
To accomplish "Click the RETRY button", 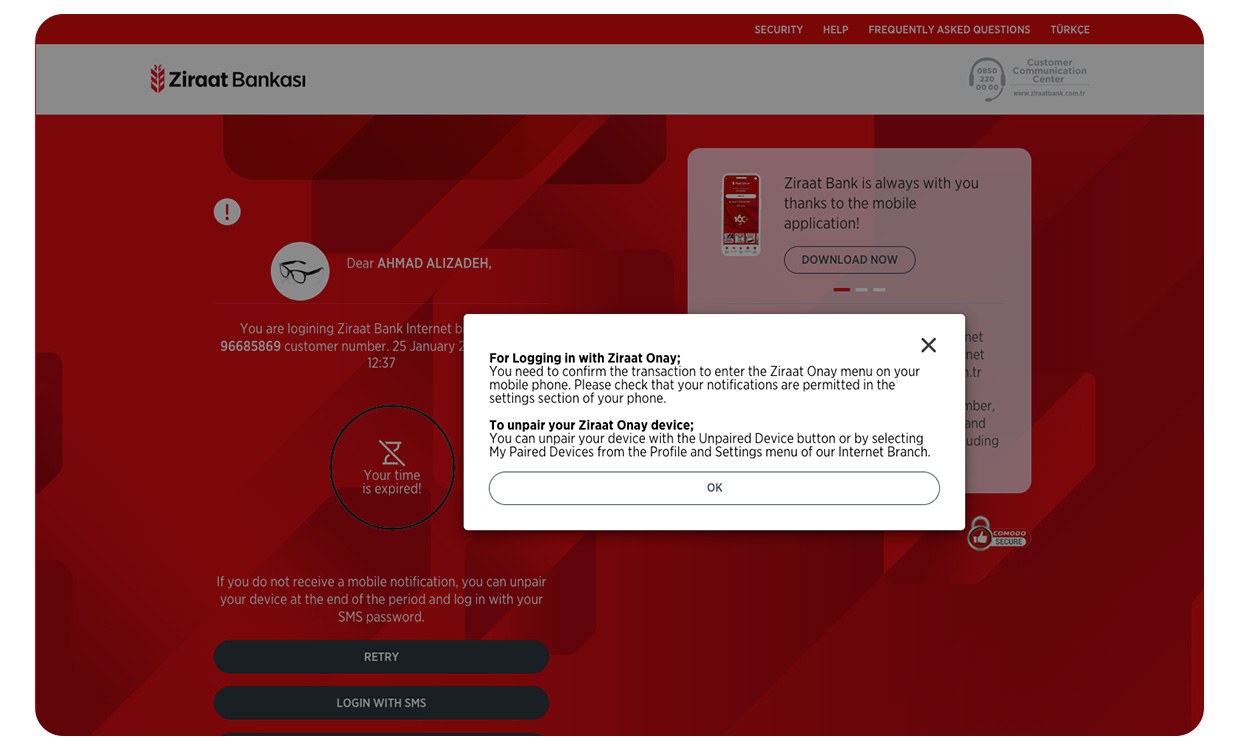I will tap(381, 657).
